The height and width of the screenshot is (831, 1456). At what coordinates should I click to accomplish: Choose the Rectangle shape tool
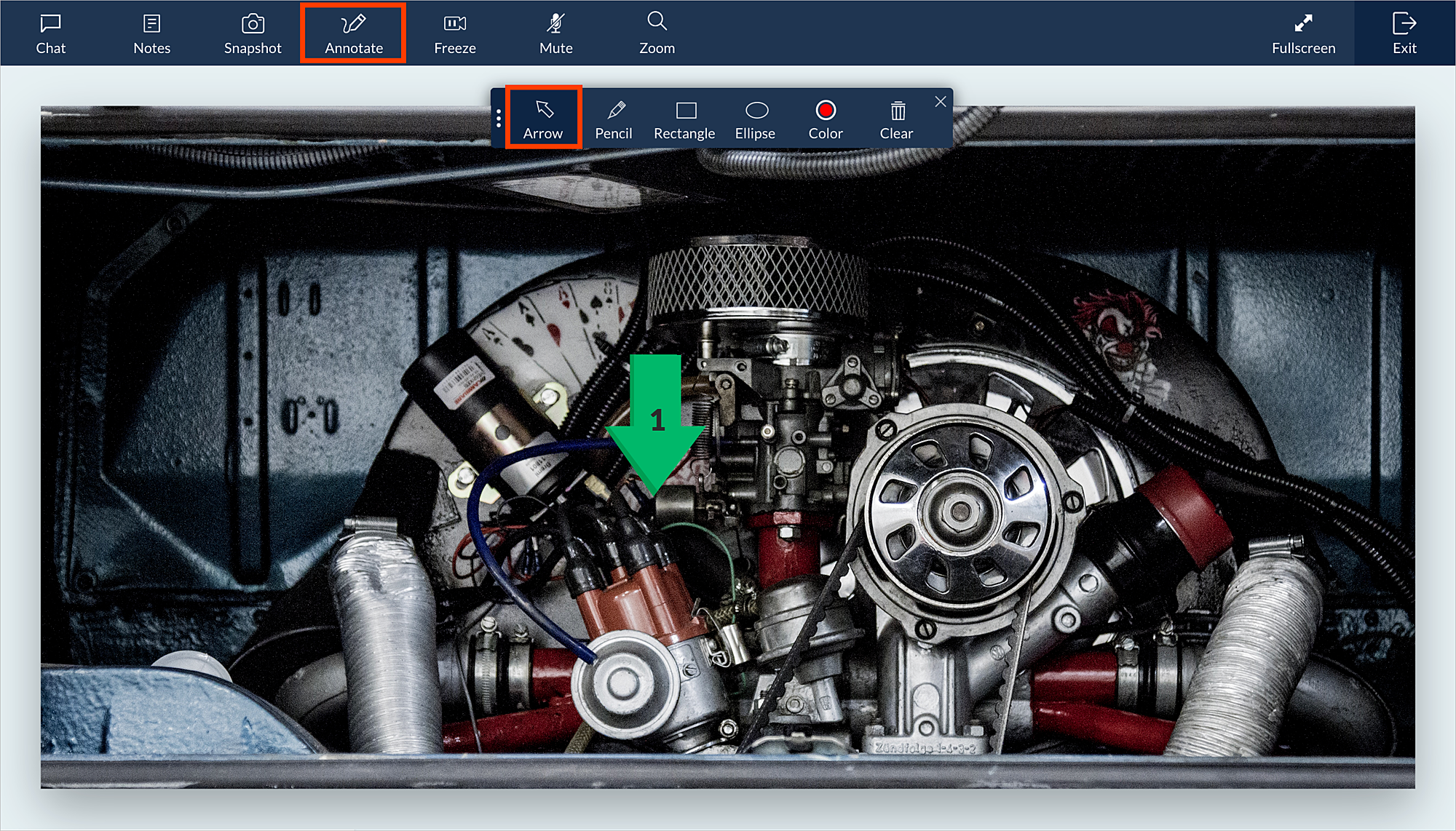coord(684,119)
